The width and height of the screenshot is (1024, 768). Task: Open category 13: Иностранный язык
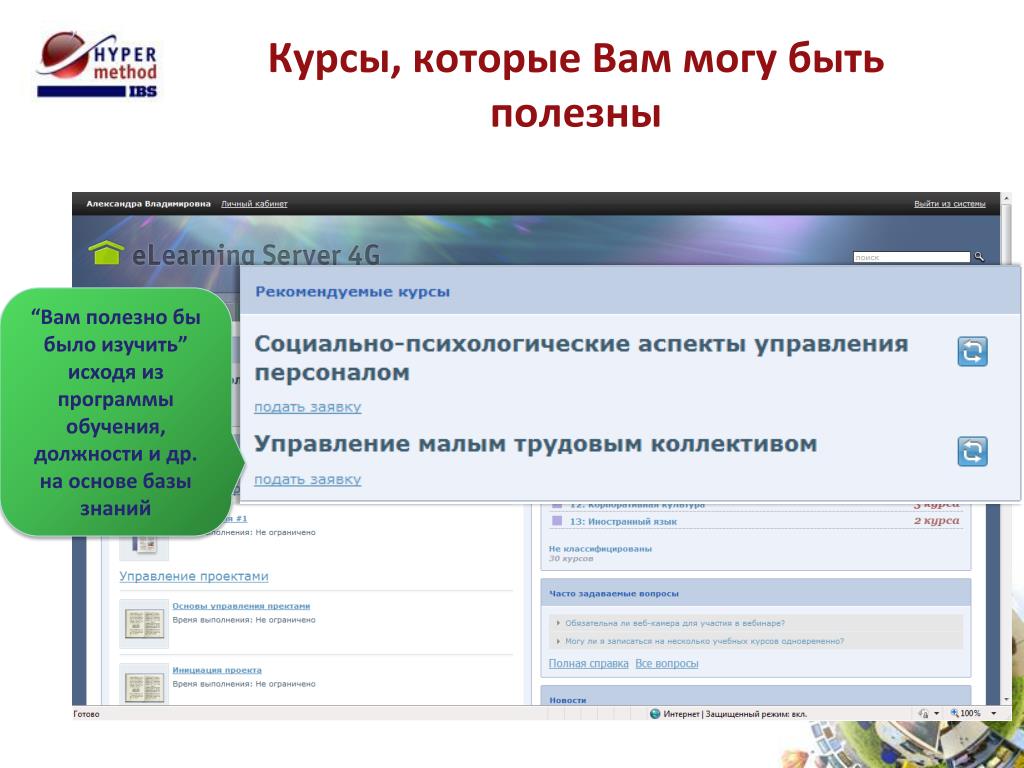click(x=623, y=522)
